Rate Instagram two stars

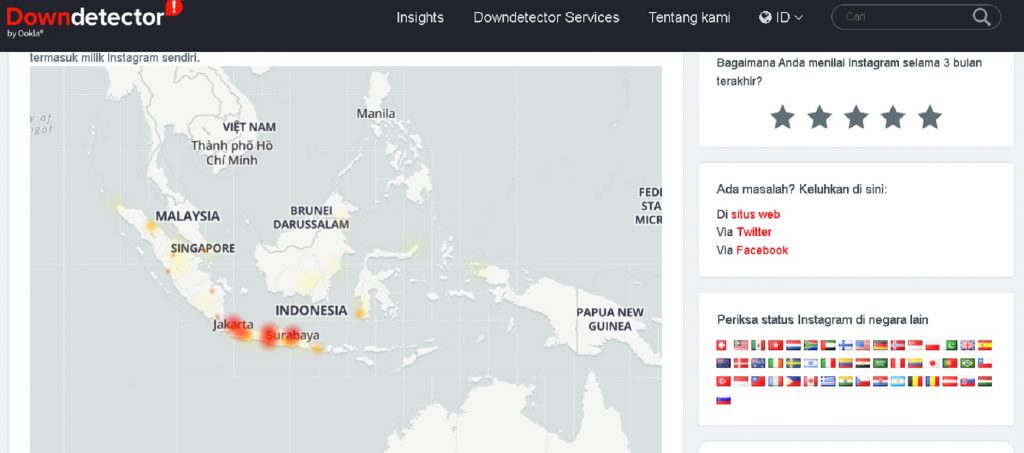point(819,117)
